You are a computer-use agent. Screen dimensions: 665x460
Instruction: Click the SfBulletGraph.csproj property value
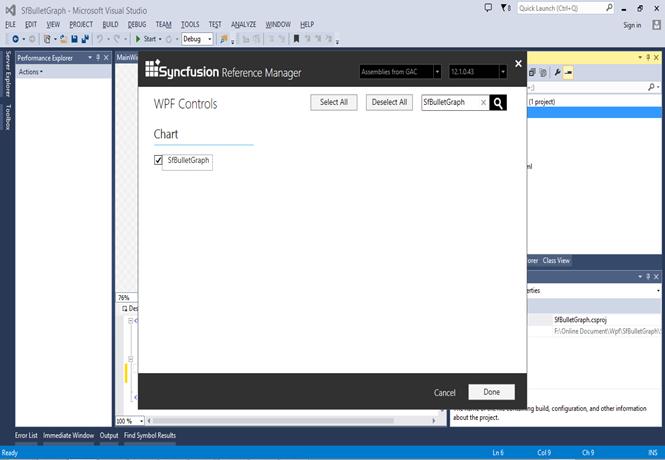pos(580,320)
